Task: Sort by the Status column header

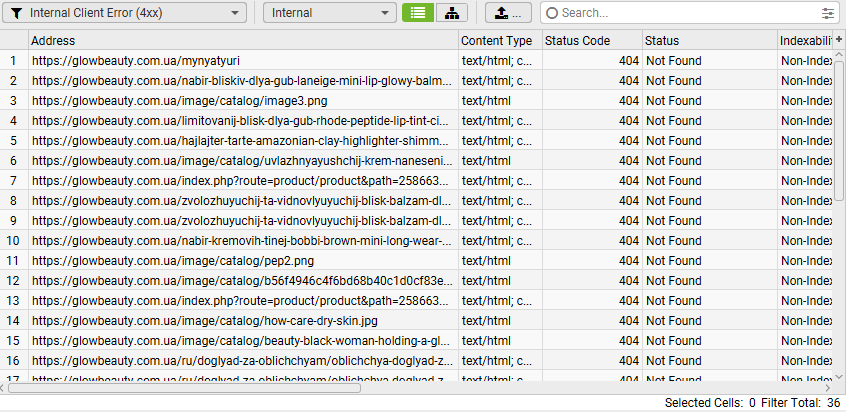Action: pos(709,40)
